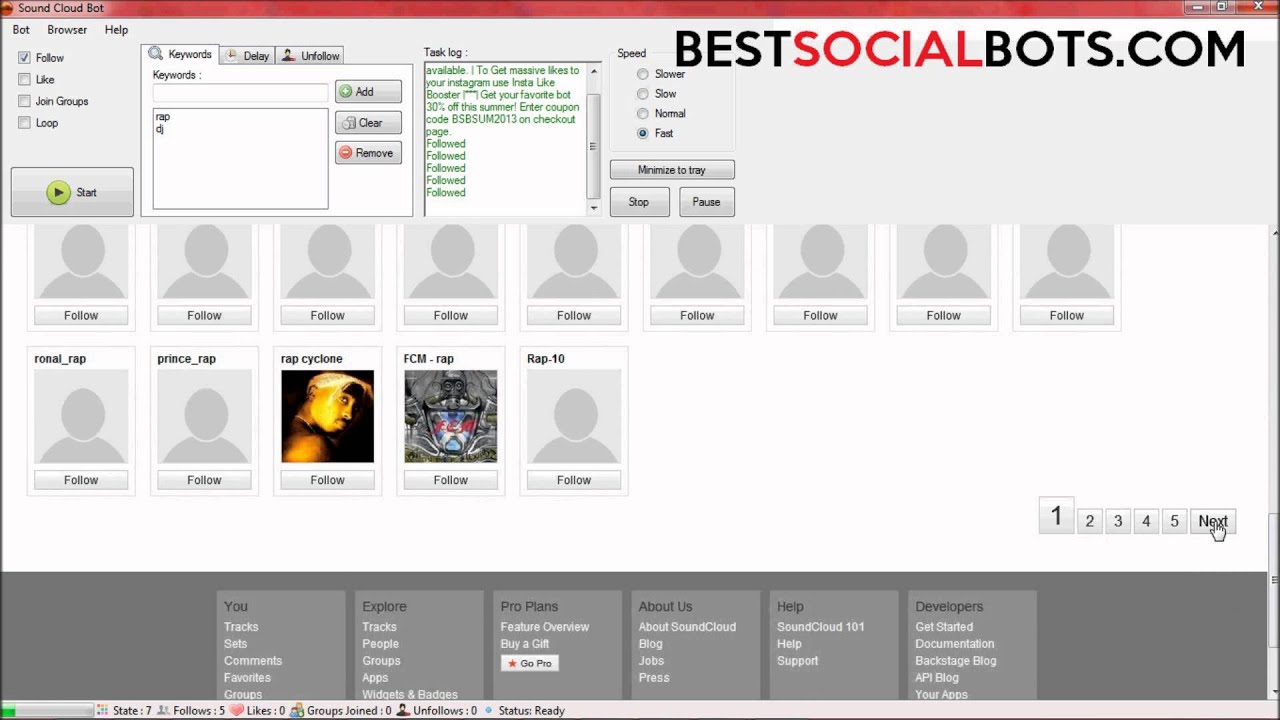The image size is (1280, 720).
Task: Click Task log scrollbar up arrow
Action: [594, 72]
